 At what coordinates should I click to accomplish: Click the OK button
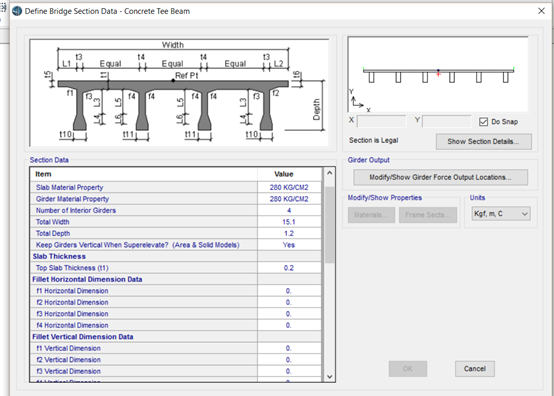tap(408, 368)
